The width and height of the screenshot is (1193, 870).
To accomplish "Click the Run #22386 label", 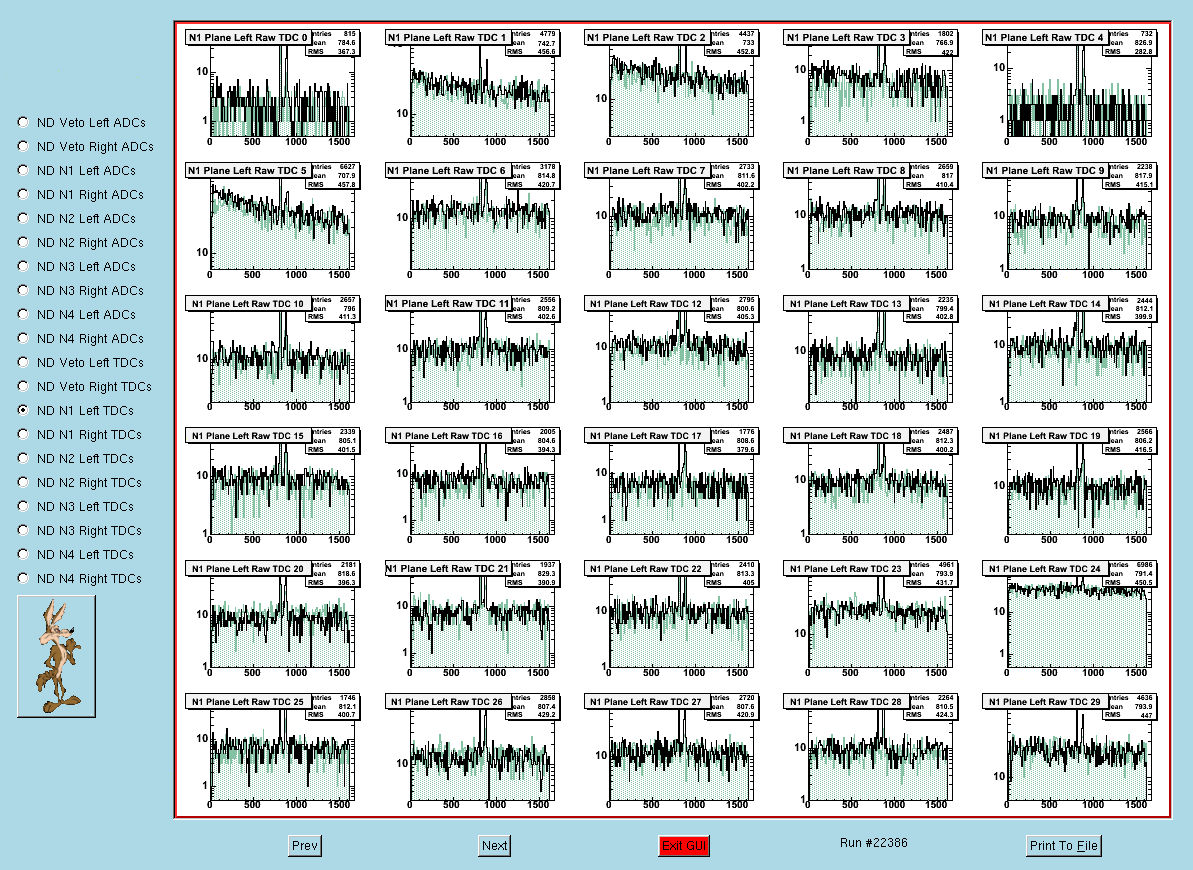I will [x=873, y=843].
